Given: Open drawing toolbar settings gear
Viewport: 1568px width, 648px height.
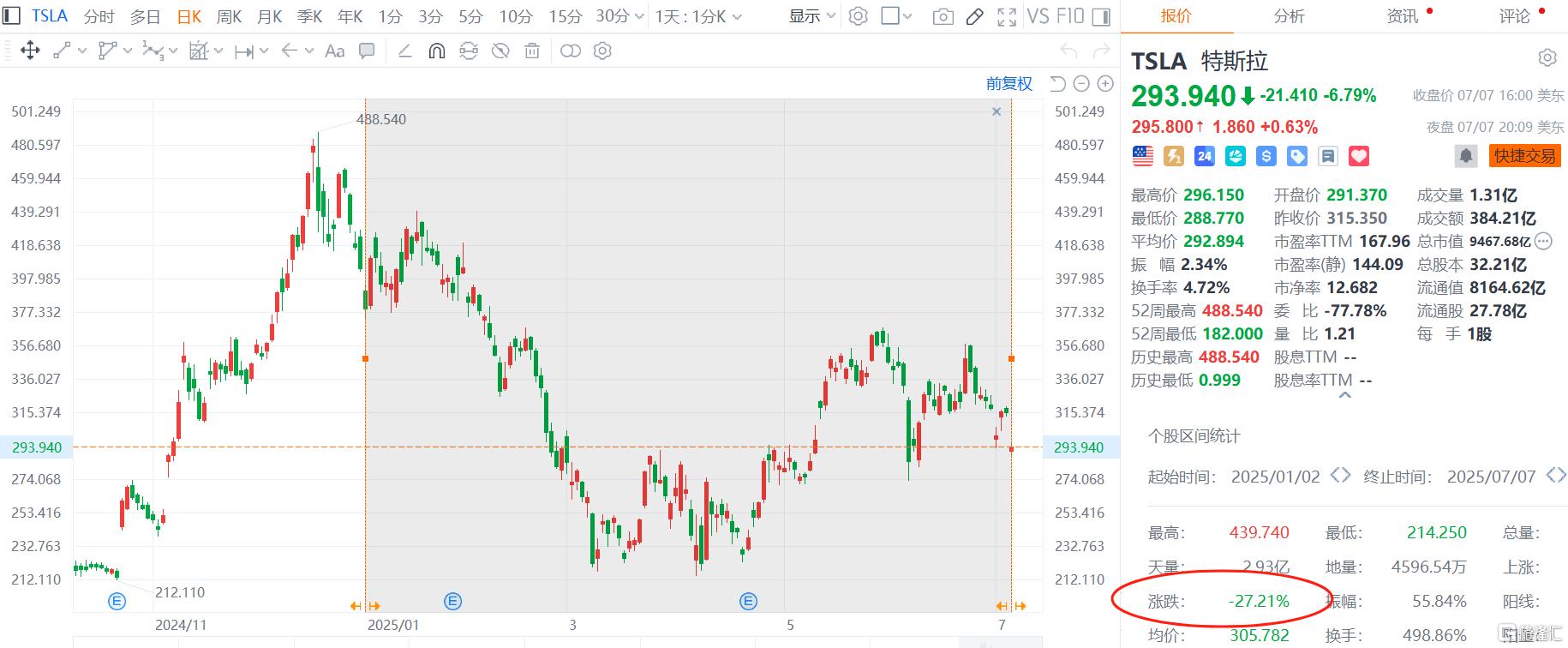Looking at the screenshot, I should tap(602, 51).
